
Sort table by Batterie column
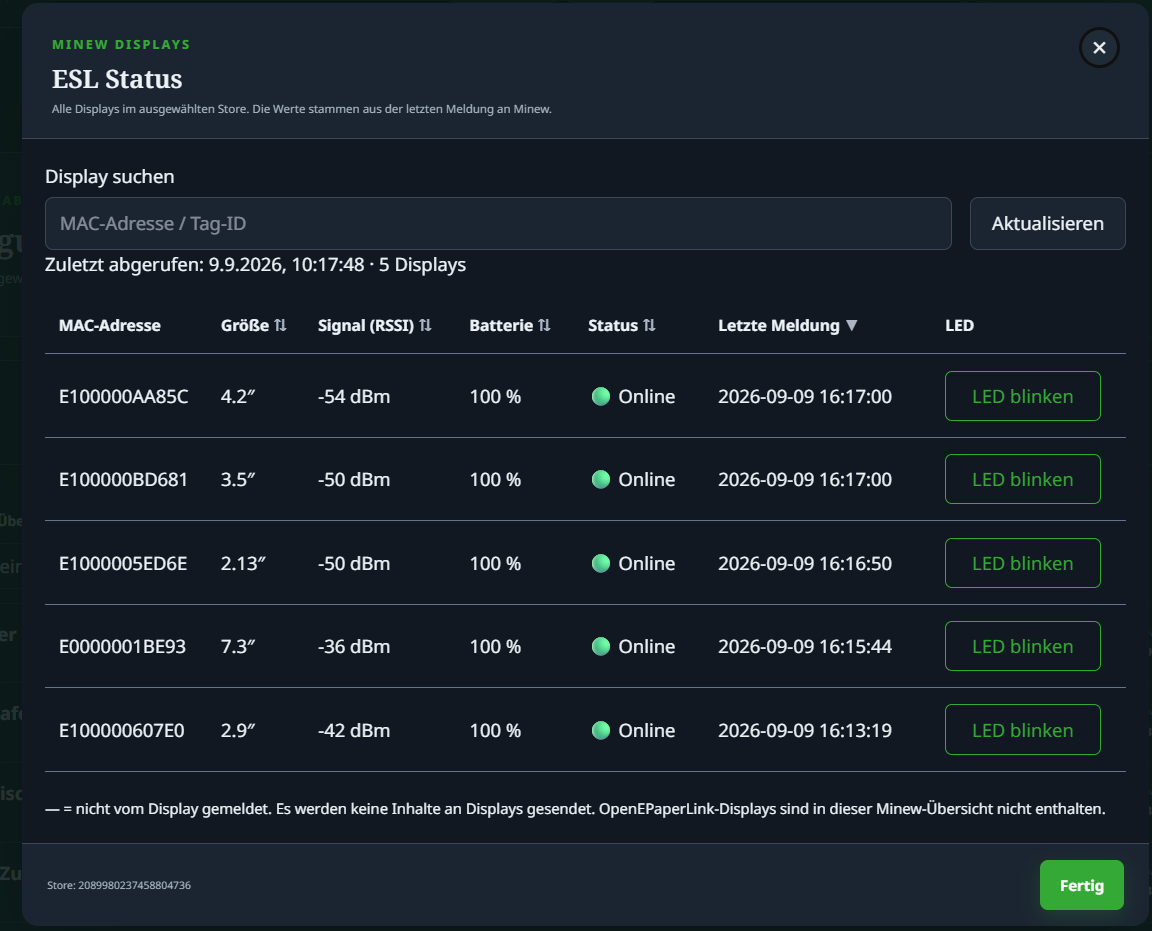coord(510,326)
